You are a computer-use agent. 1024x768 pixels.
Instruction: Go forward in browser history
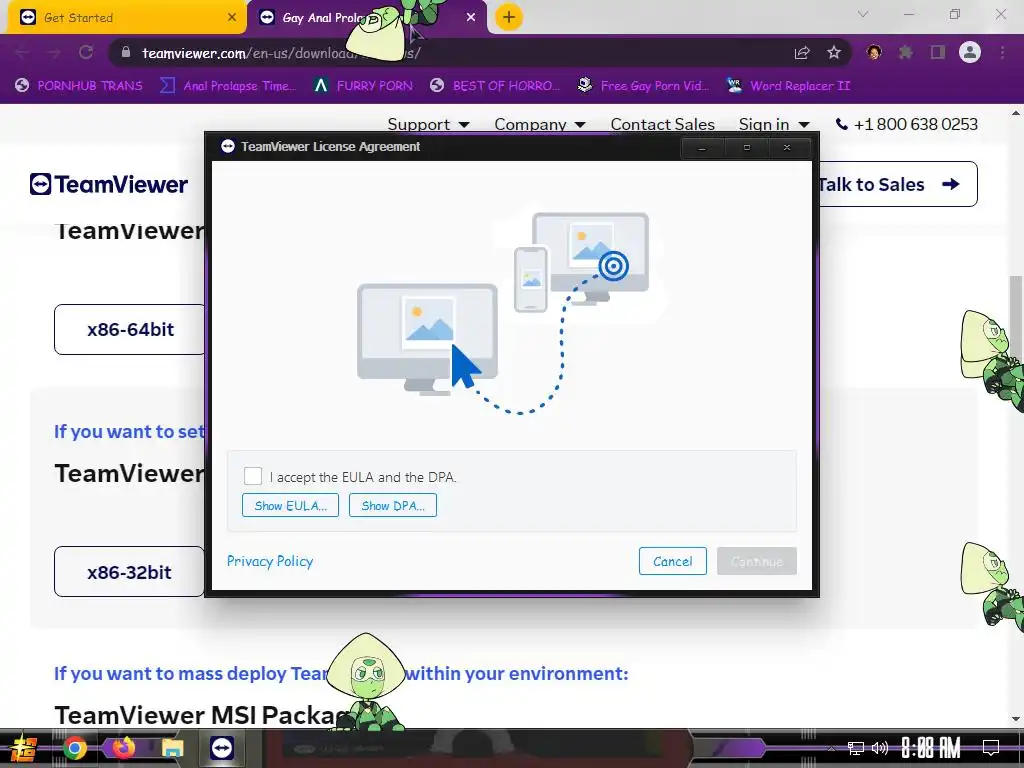click(54, 53)
